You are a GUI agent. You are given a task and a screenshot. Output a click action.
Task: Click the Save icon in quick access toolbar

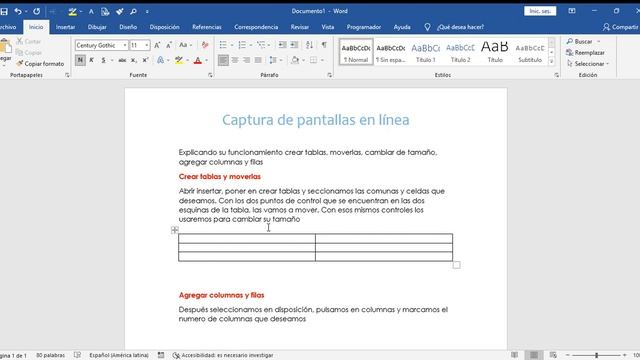tap(4, 11)
